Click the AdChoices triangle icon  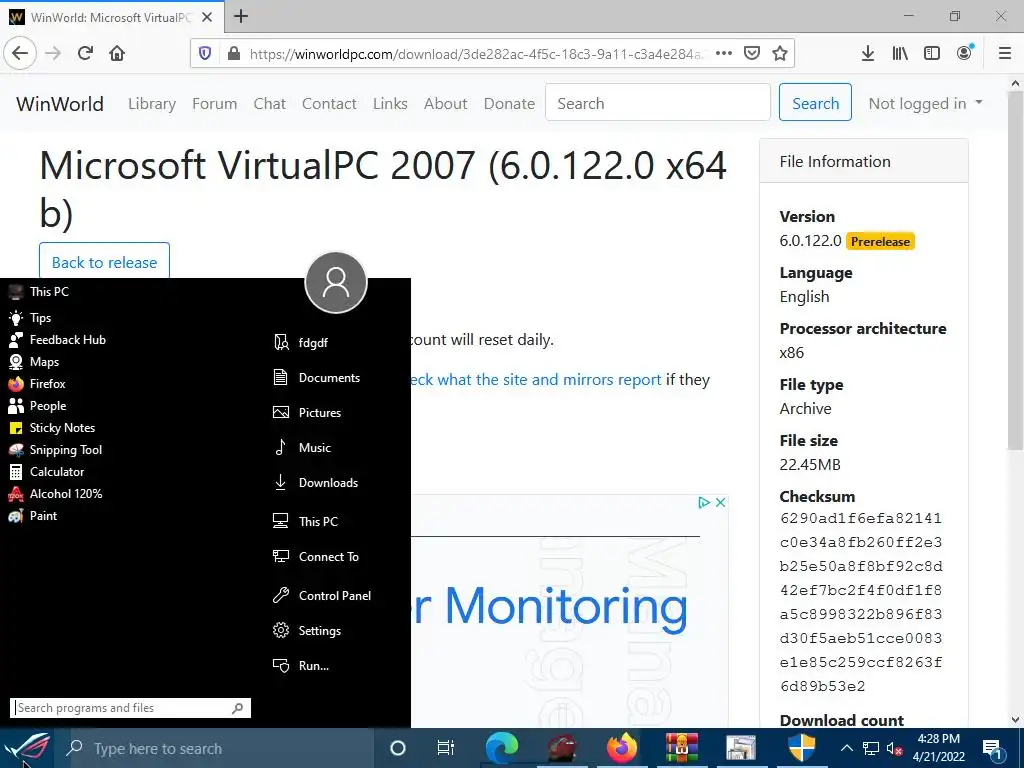(x=704, y=502)
